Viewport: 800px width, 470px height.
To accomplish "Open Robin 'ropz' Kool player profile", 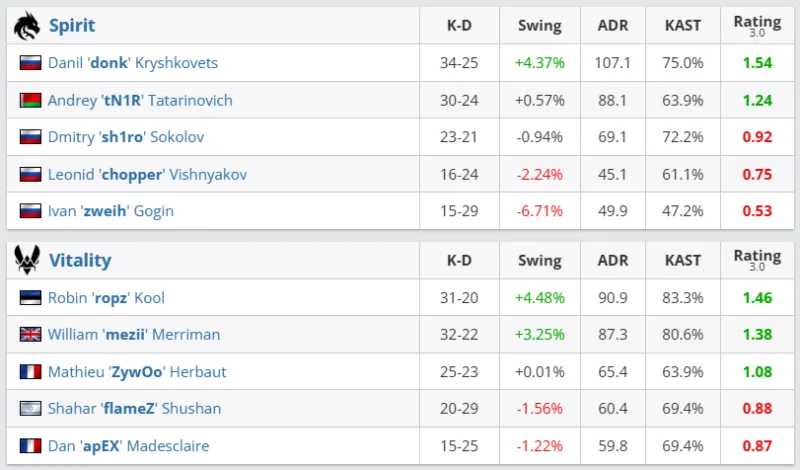I will [107, 298].
